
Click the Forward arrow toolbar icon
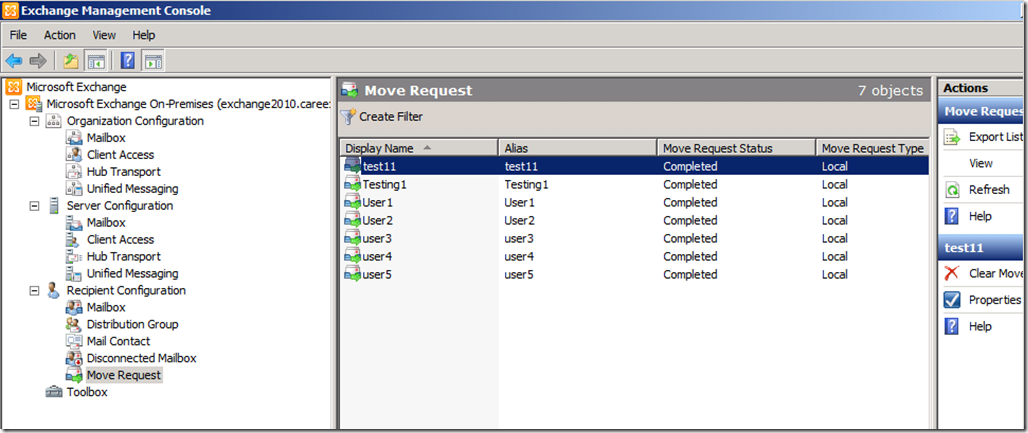[x=38, y=61]
